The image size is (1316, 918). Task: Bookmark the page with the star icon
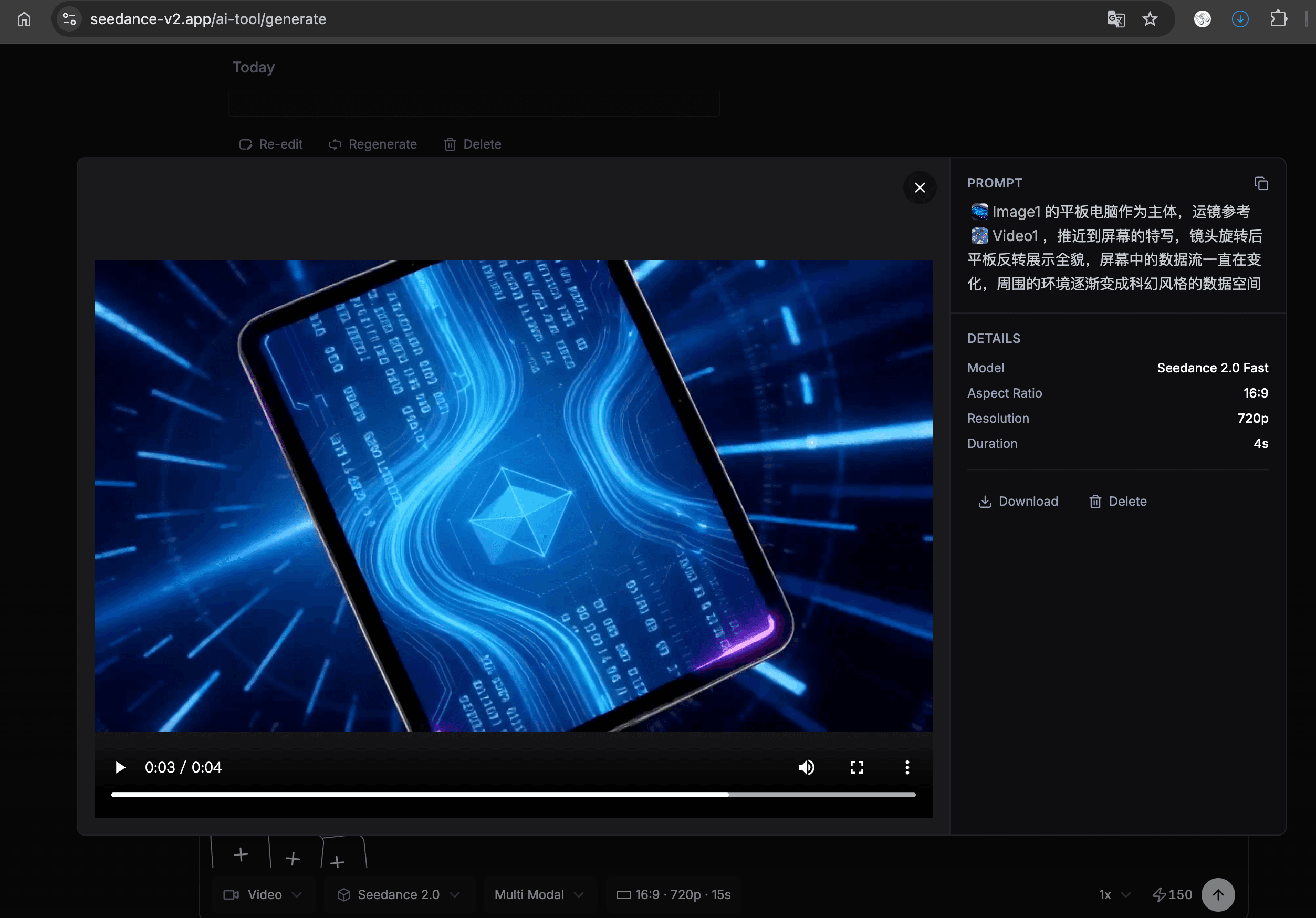coord(1151,19)
